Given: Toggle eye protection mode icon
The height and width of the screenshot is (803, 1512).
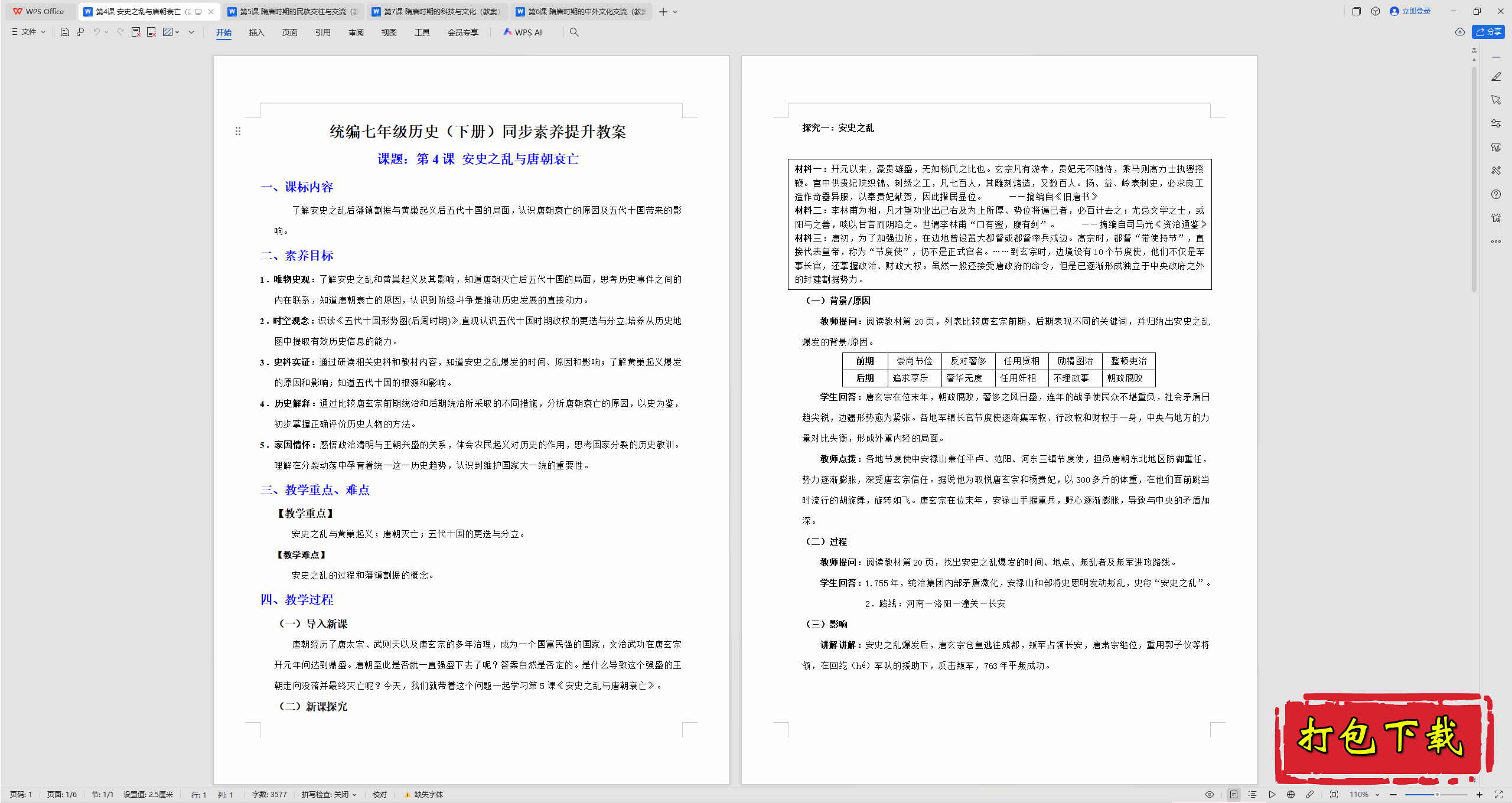Looking at the screenshot, I should point(1210,795).
